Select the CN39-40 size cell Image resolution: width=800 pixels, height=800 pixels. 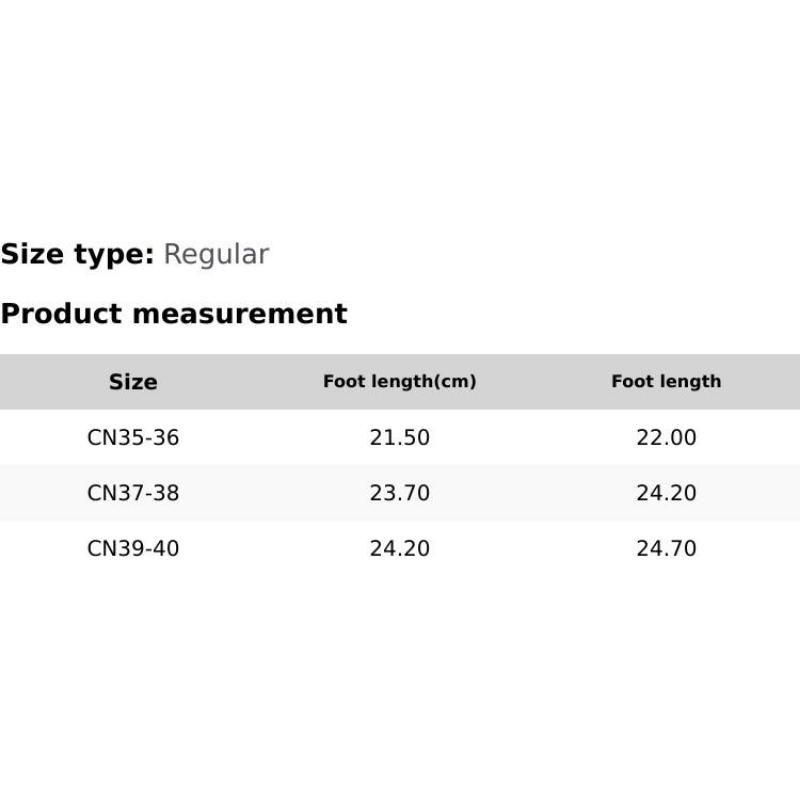[x=133, y=548]
